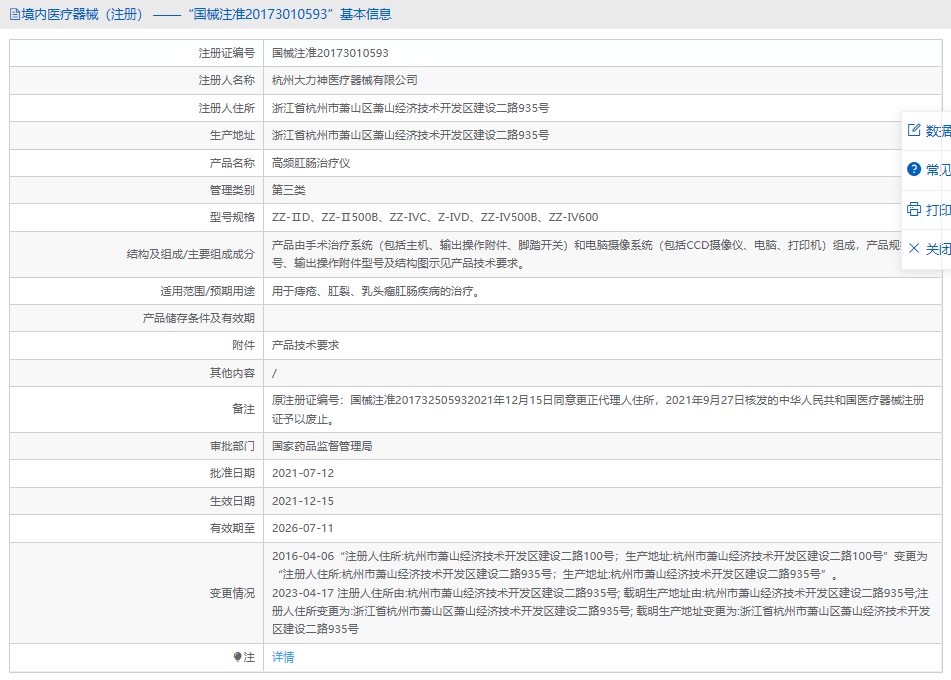Click the 关闭 close text in floating menu
This screenshot has width=951, height=680.
938,249
